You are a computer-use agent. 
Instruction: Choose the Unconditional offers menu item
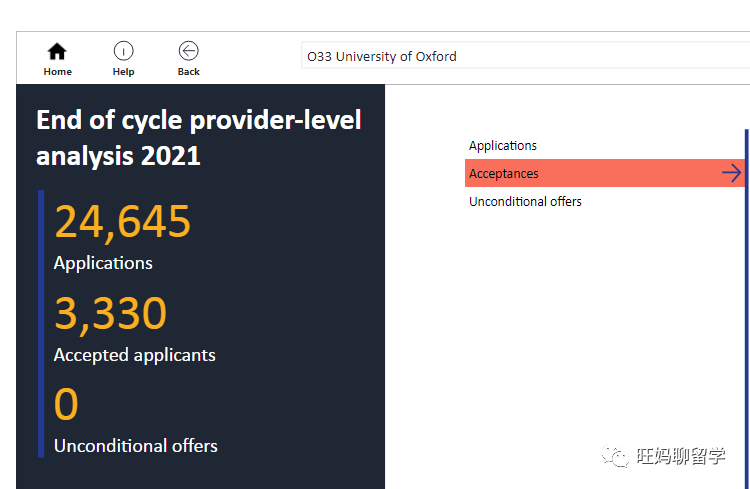(x=525, y=202)
